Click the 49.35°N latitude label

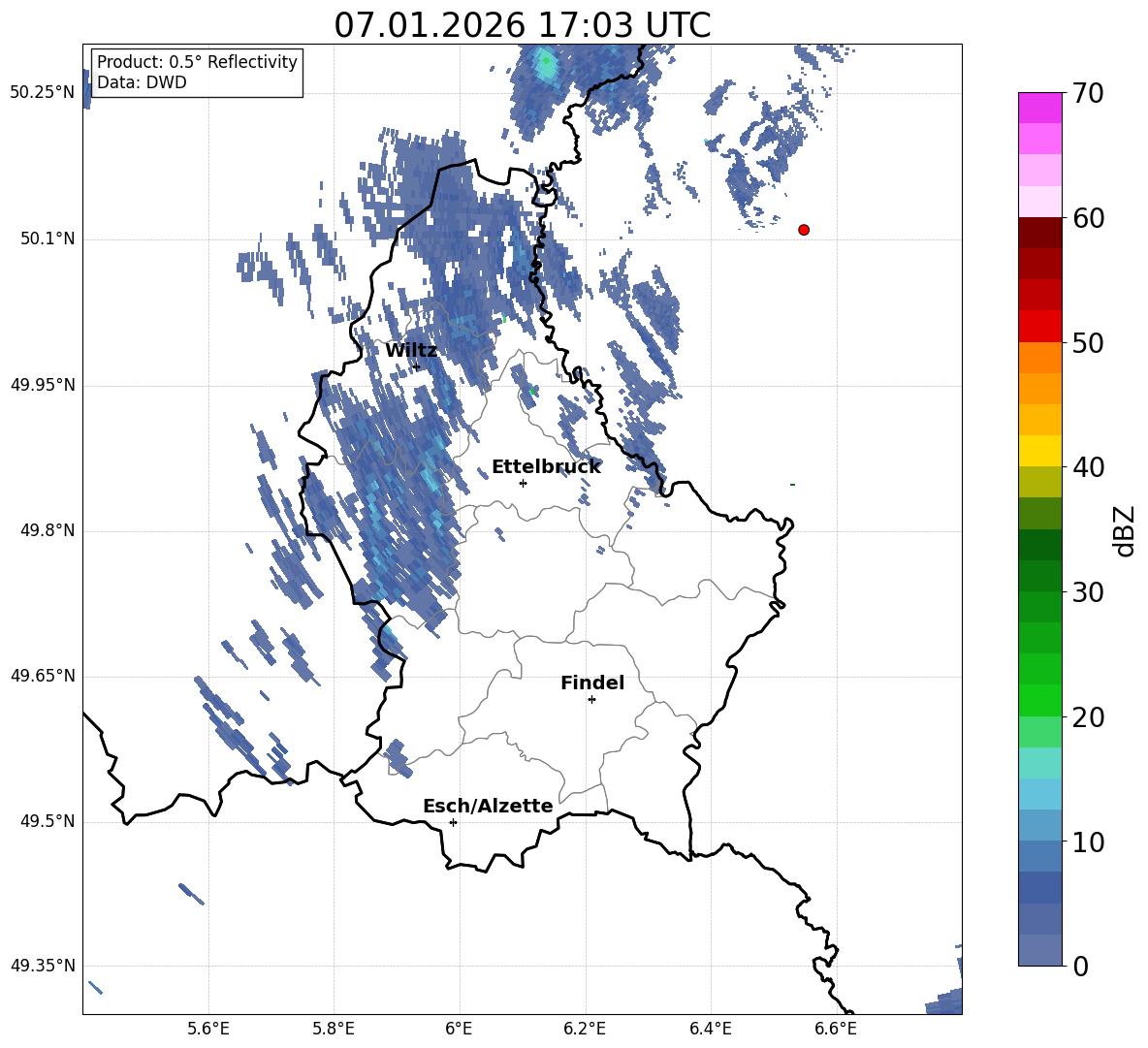[43, 966]
